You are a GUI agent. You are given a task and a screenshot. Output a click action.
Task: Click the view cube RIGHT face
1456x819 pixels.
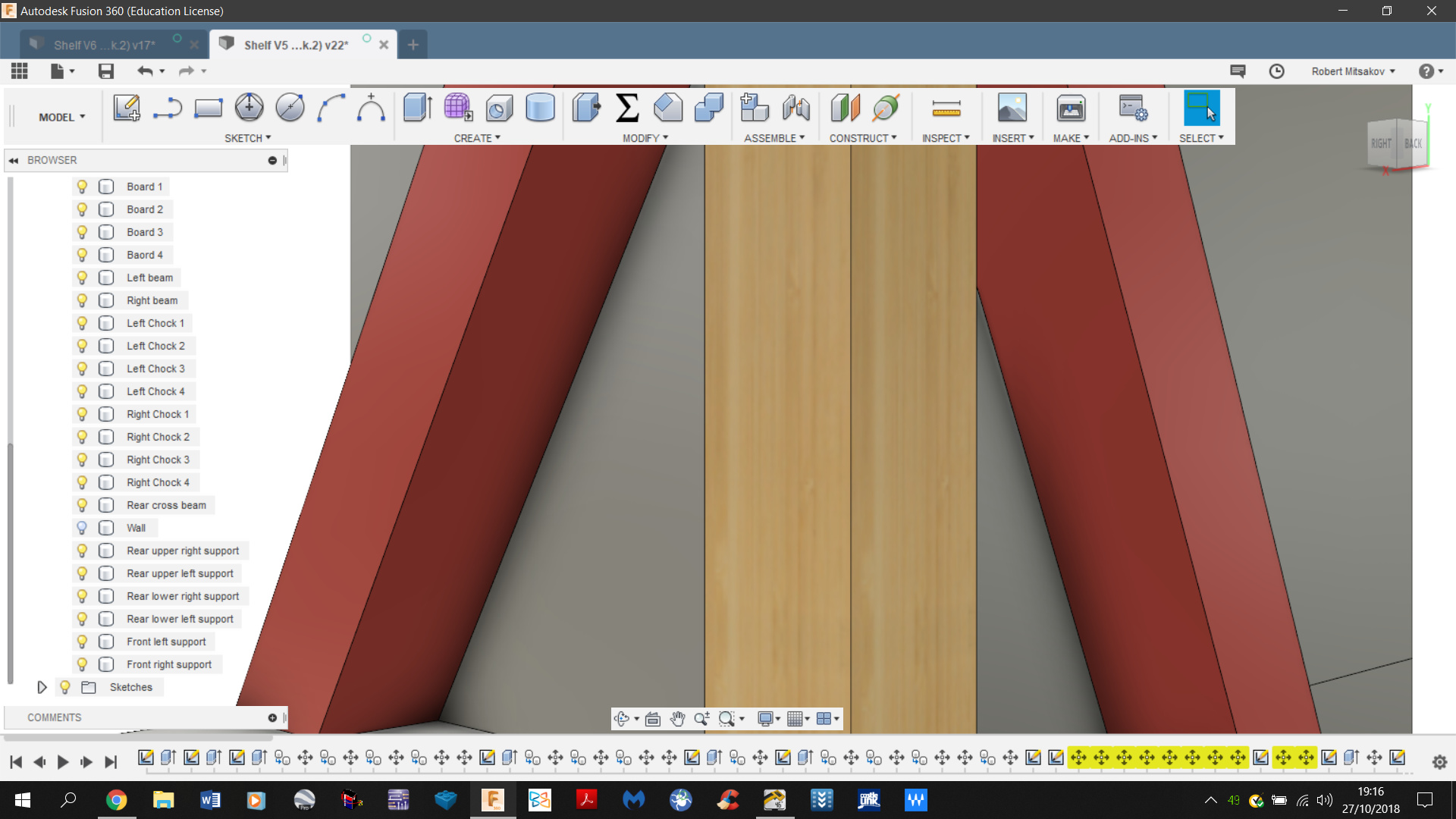(1382, 143)
